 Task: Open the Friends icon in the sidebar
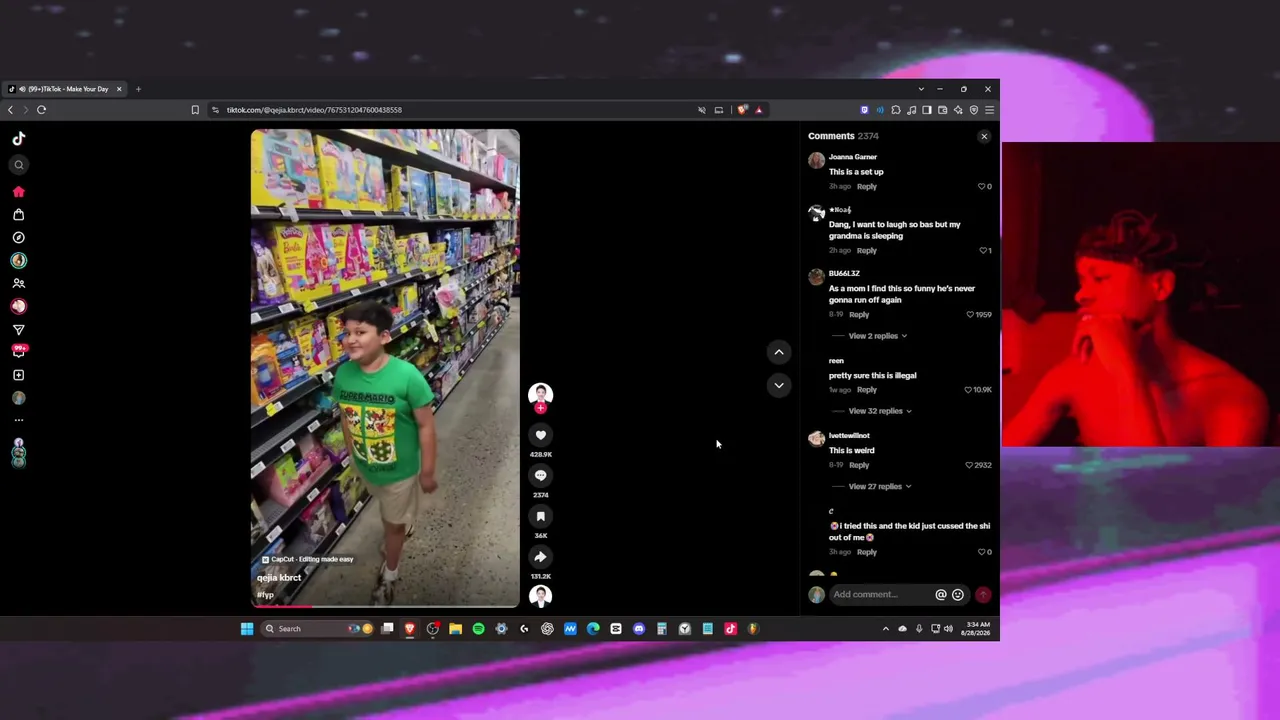pyautogui.click(x=19, y=284)
